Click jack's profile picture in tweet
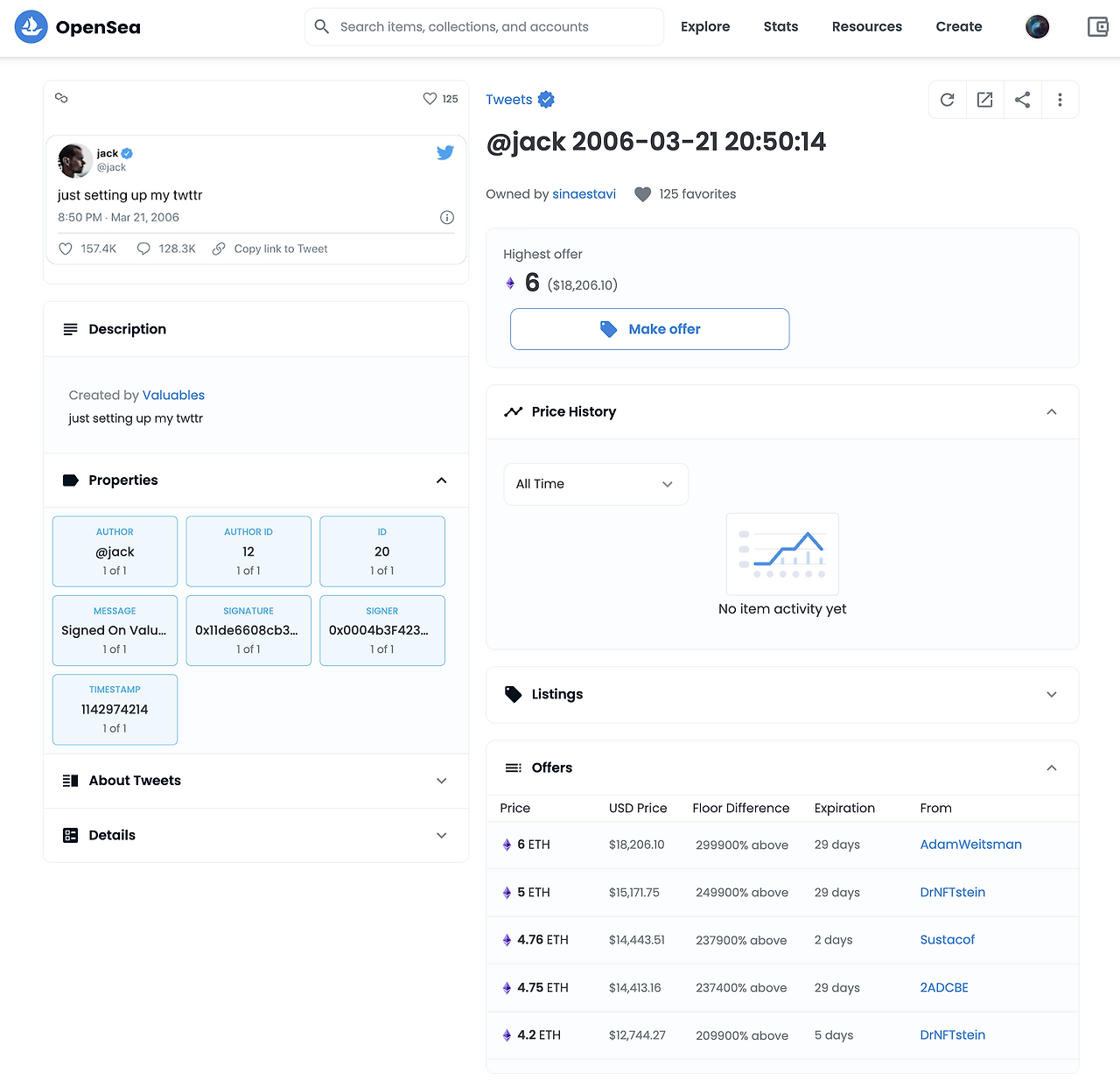 pyautogui.click(x=75, y=160)
